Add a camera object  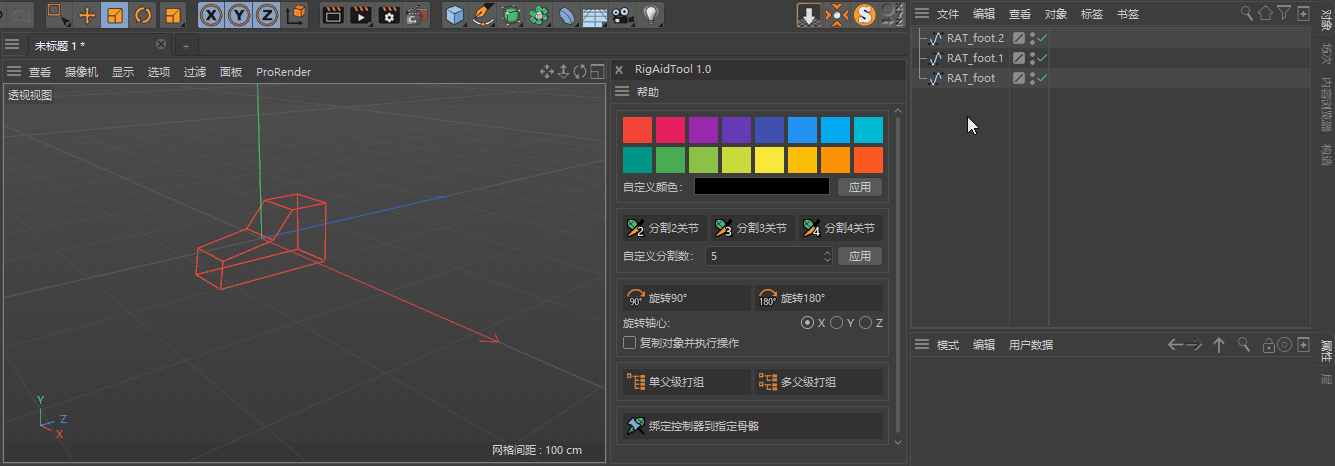pos(623,14)
